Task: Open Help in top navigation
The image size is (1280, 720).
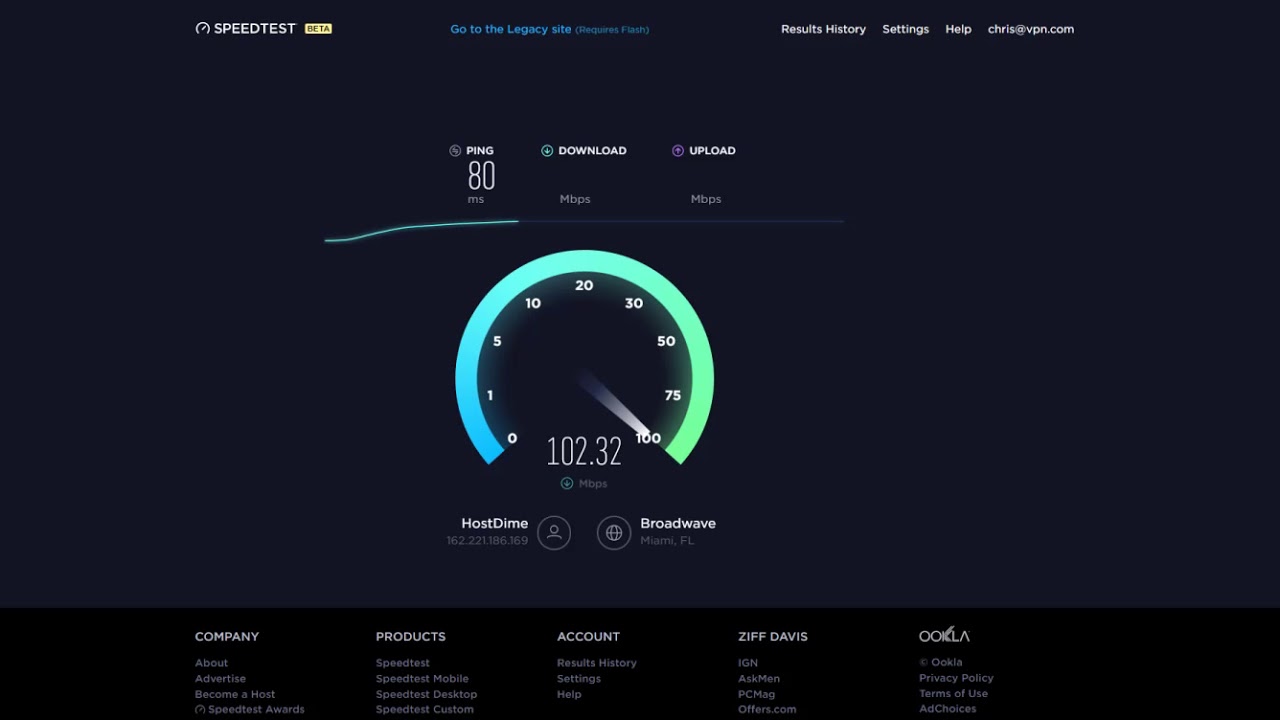Action: click(x=958, y=30)
